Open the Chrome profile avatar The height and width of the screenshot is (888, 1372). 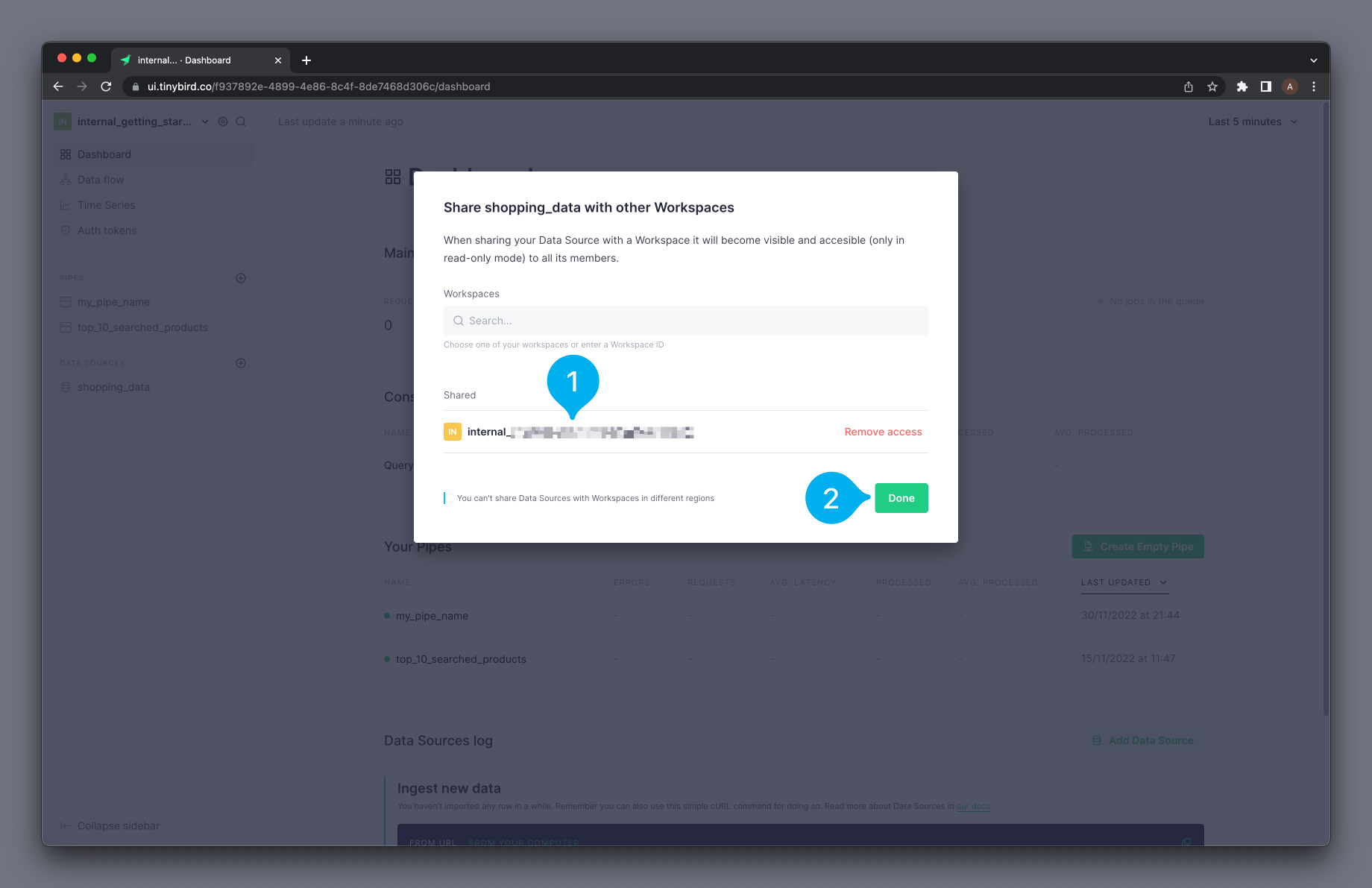click(1290, 86)
